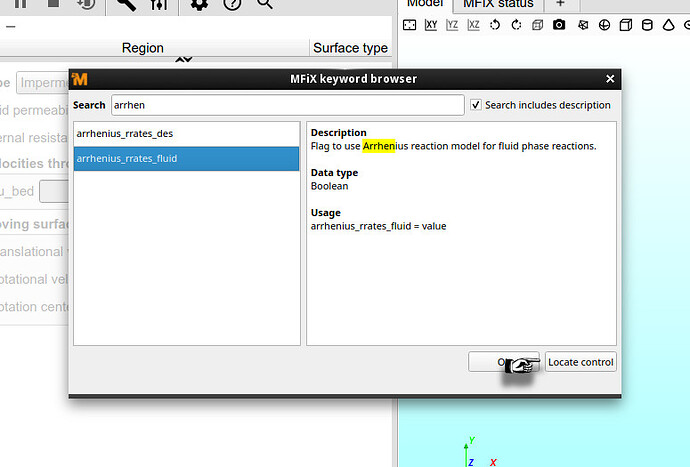Viewport: 690px width, 467px height.
Task: Open the build mesh wrench tool
Action: (x=126, y=4)
